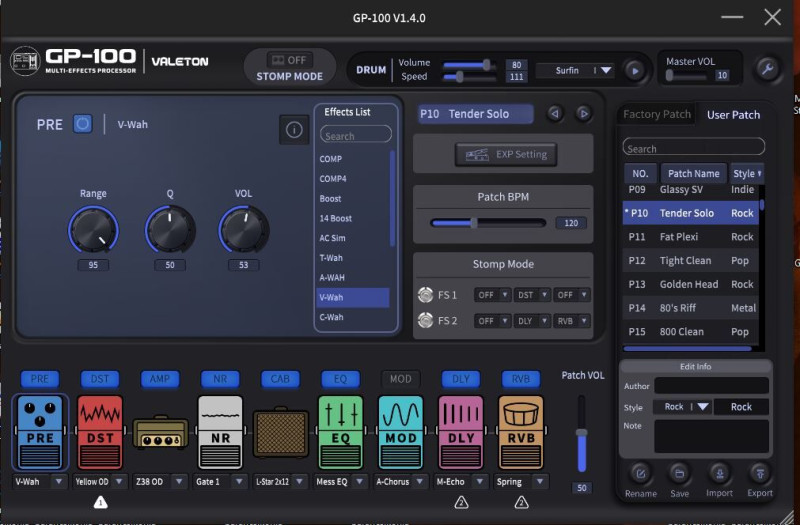Open the effect info icon

pyautogui.click(x=294, y=130)
